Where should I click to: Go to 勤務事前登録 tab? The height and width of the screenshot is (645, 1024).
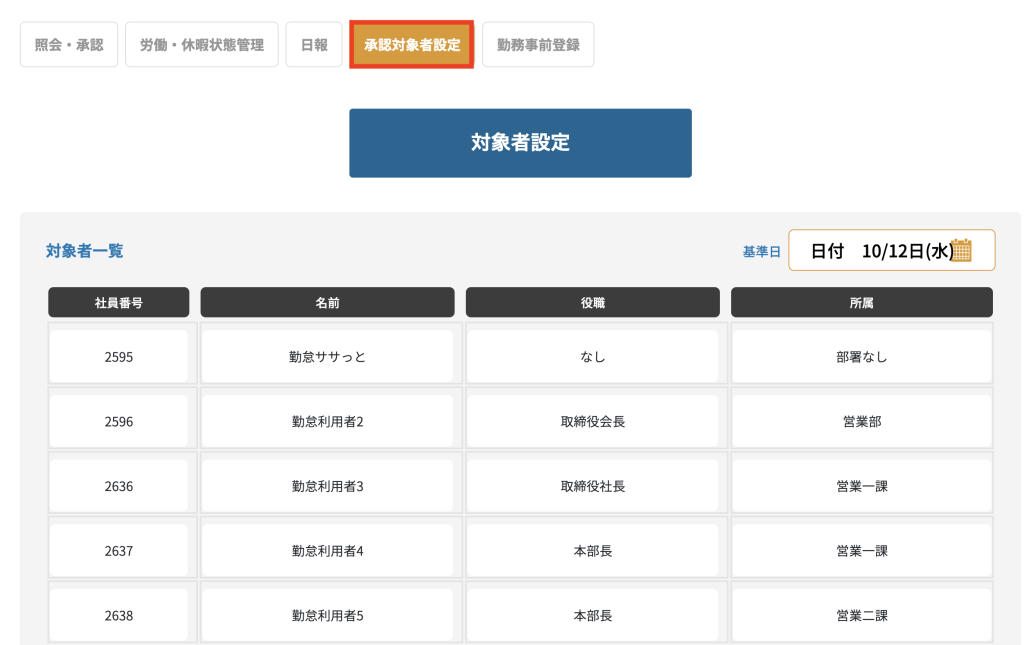point(538,44)
